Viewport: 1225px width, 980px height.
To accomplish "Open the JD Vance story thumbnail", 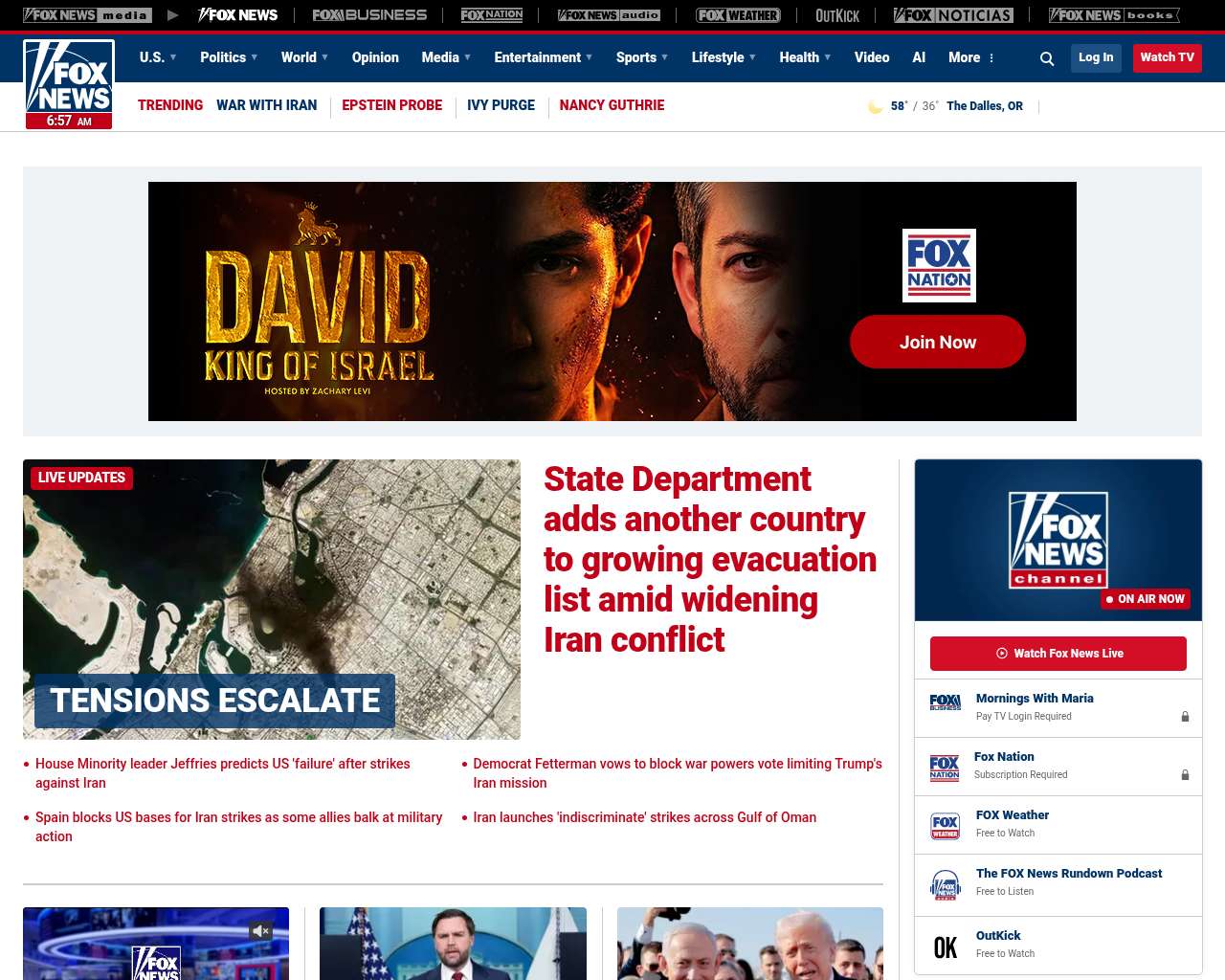I will pos(453,944).
